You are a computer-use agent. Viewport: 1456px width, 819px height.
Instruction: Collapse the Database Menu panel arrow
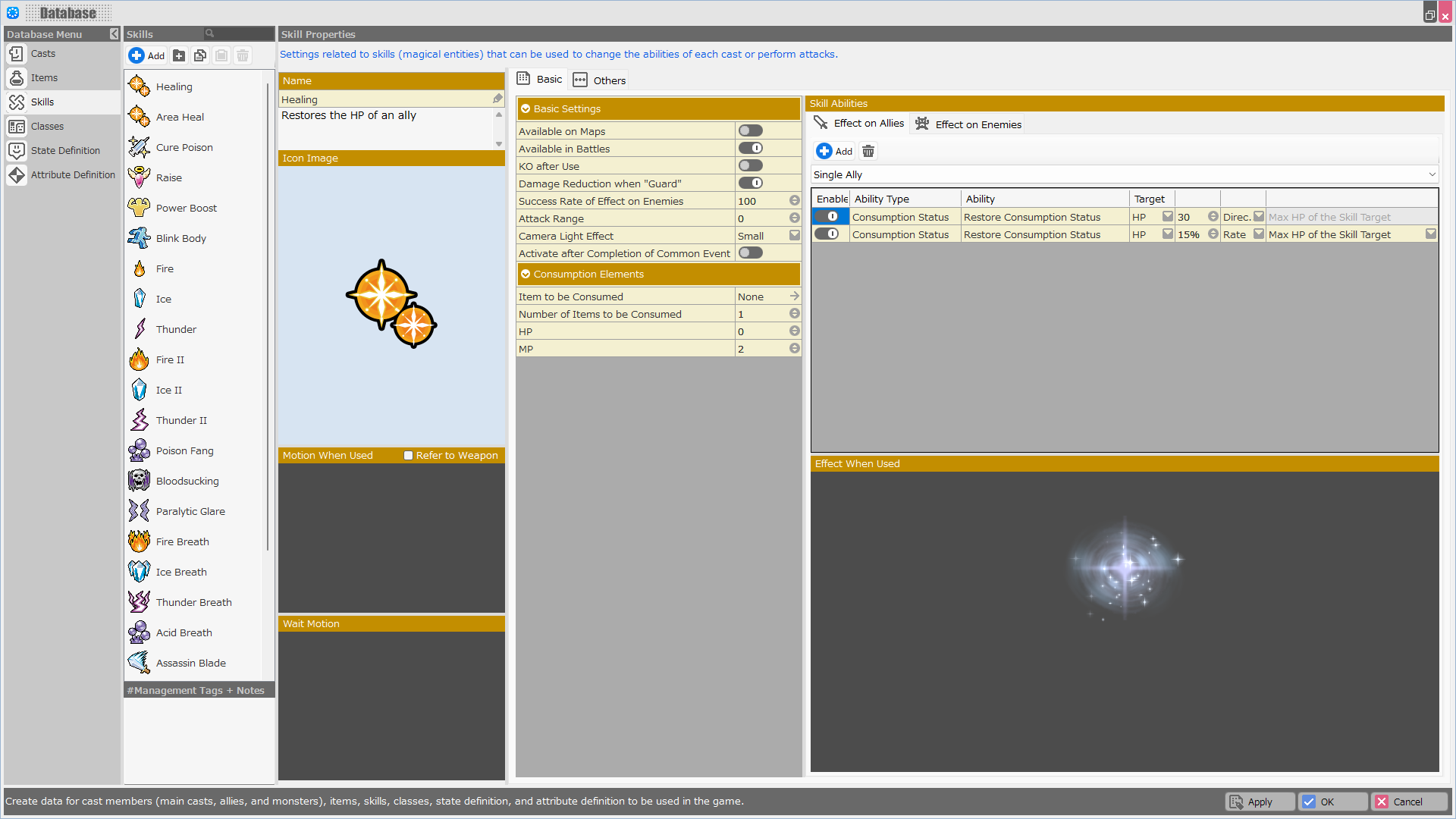114,34
